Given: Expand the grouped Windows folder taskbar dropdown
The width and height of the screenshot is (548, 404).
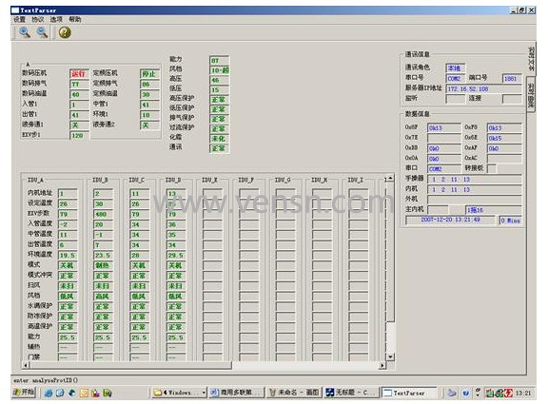Looking at the screenshot, I should (x=204, y=392).
